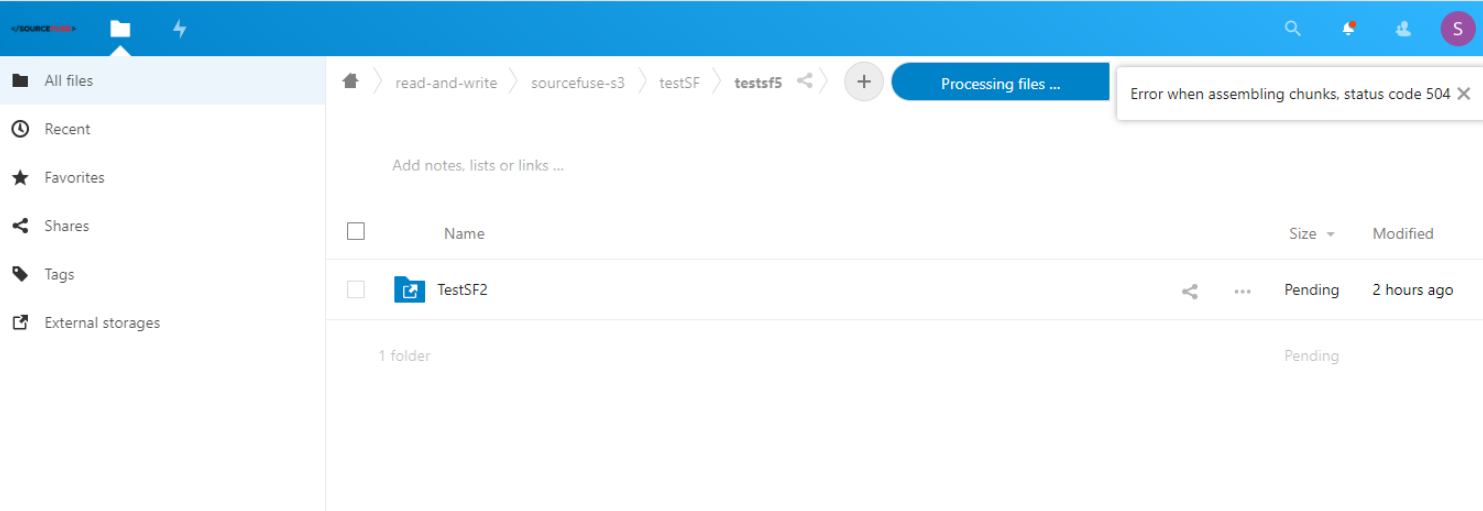Sort by Size column arrow
This screenshot has width=1483, height=511.
click(x=1330, y=234)
